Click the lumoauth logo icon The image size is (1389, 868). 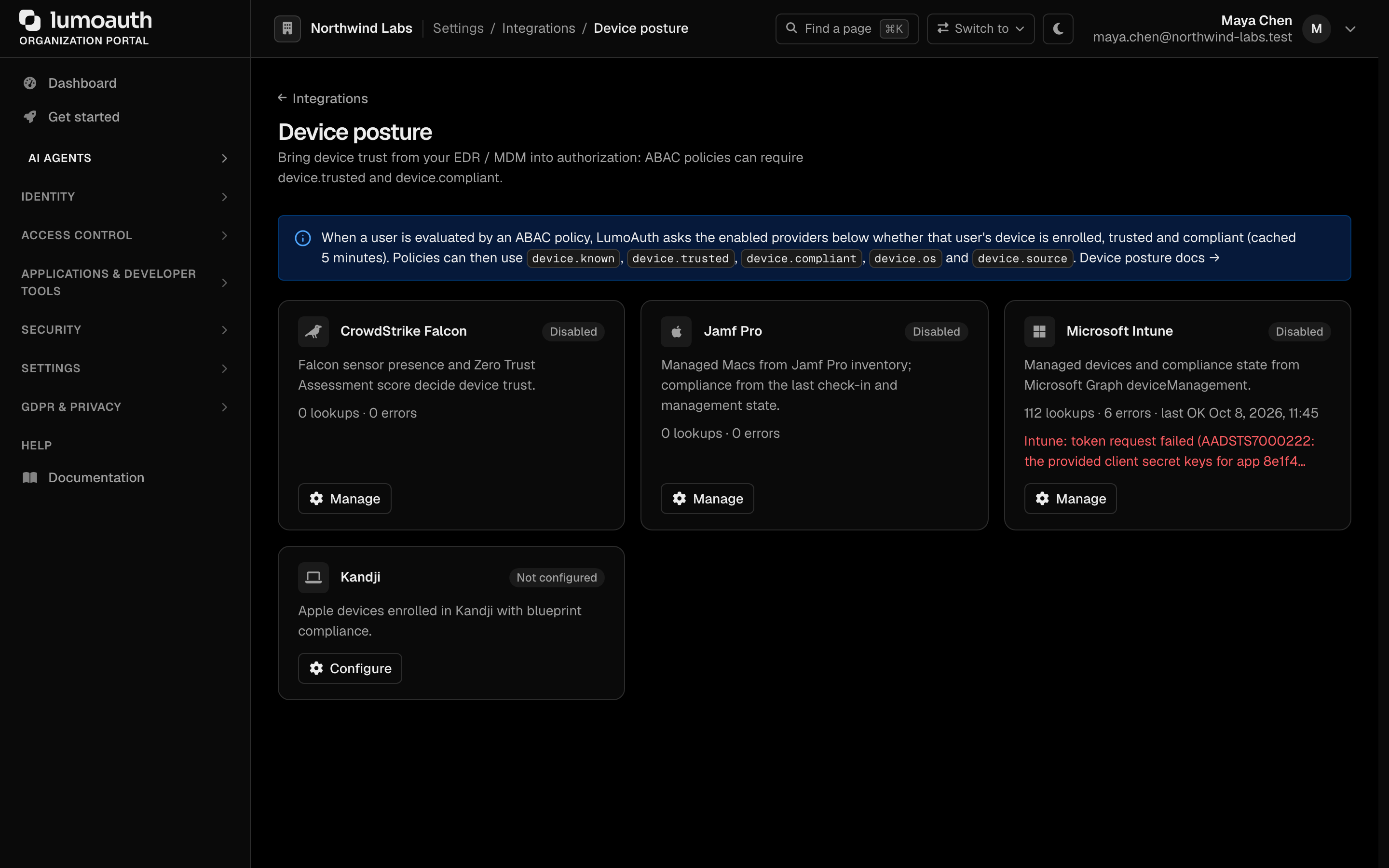pyautogui.click(x=30, y=20)
